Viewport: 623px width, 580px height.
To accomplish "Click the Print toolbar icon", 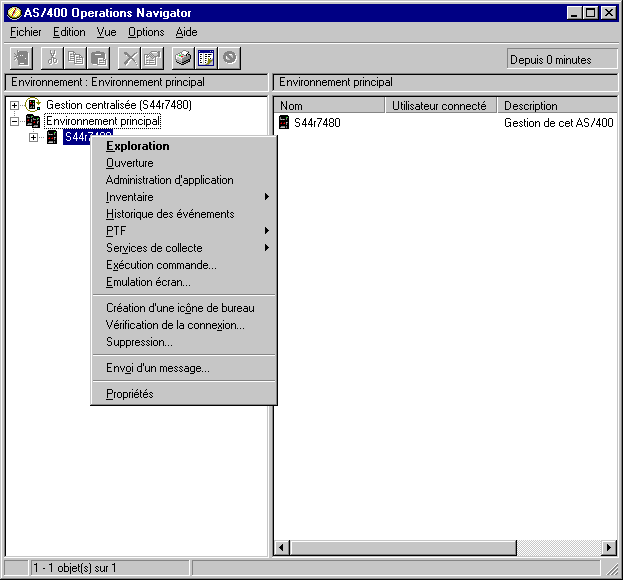I will (183, 58).
